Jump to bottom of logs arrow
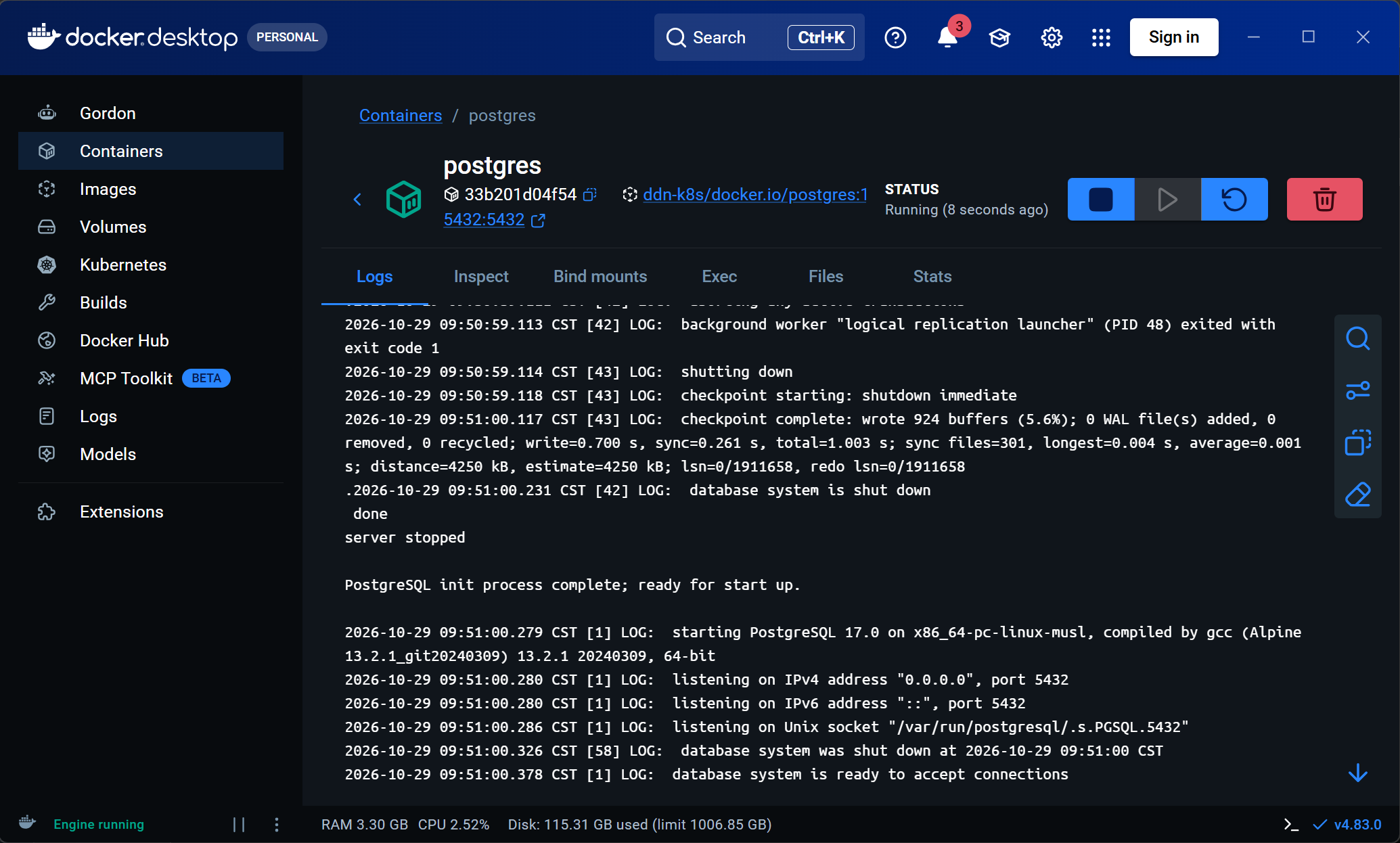 click(x=1357, y=773)
